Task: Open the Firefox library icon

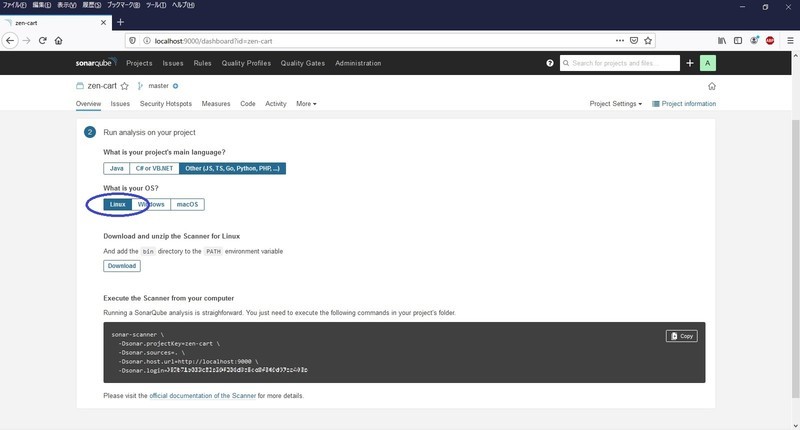Action: (x=722, y=41)
